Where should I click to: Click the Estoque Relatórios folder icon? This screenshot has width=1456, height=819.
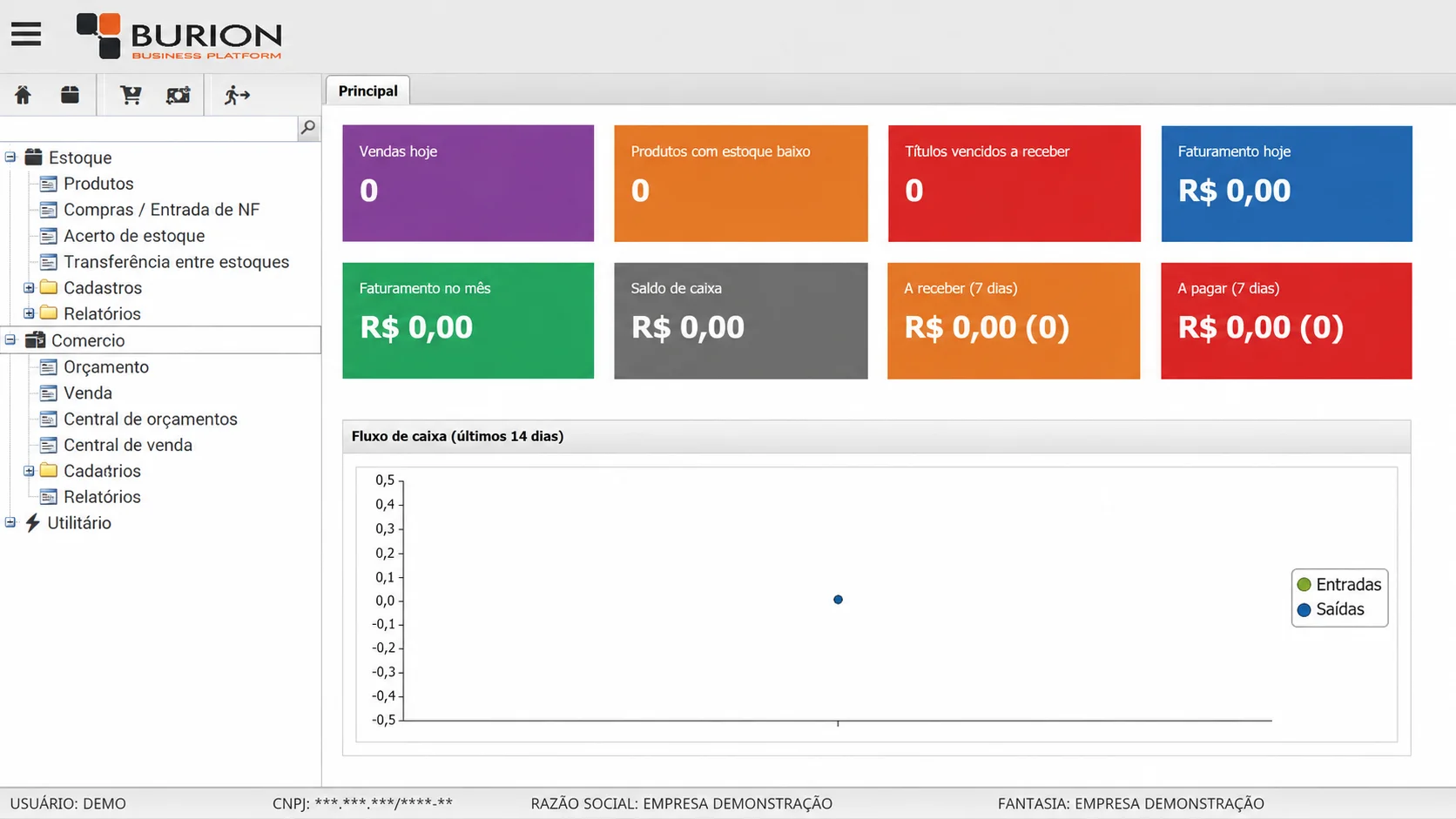tap(49, 312)
